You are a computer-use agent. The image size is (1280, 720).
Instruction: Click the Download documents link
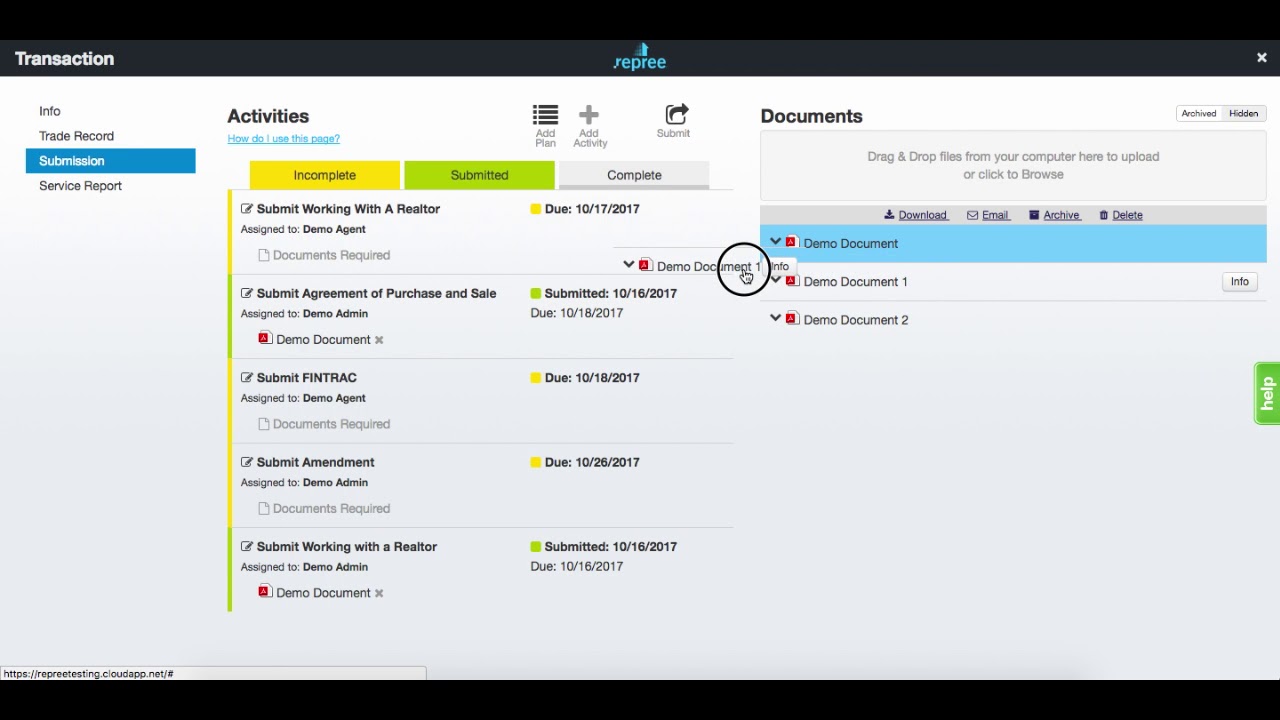coord(916,215)
